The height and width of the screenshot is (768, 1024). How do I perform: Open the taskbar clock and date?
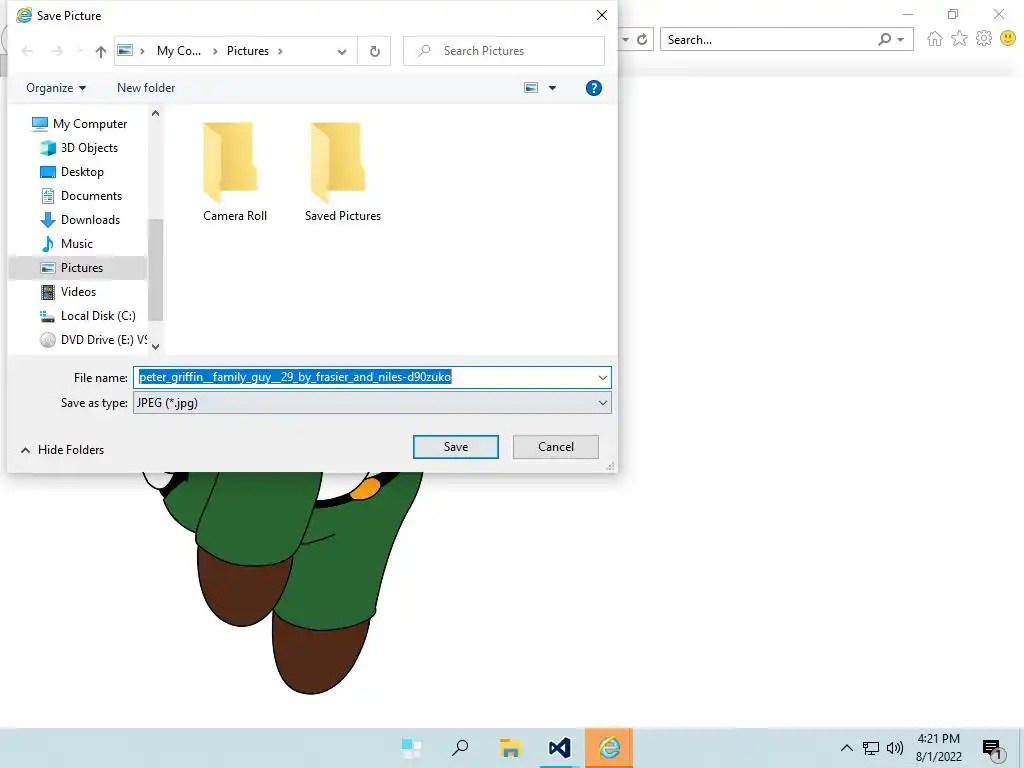pyautogui.click(x=939, y=748)
